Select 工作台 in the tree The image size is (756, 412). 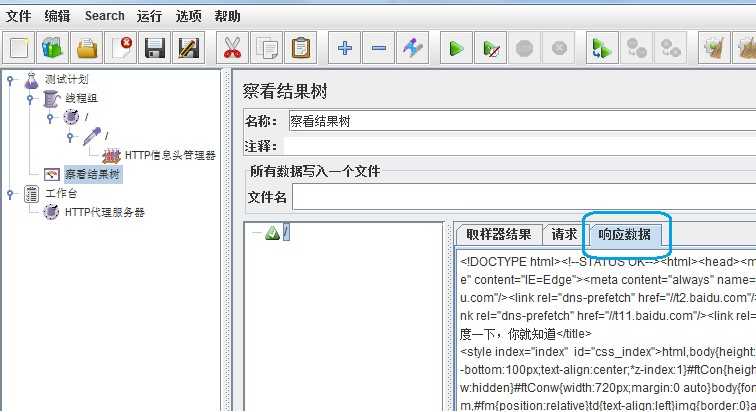[x=61, y=193]
